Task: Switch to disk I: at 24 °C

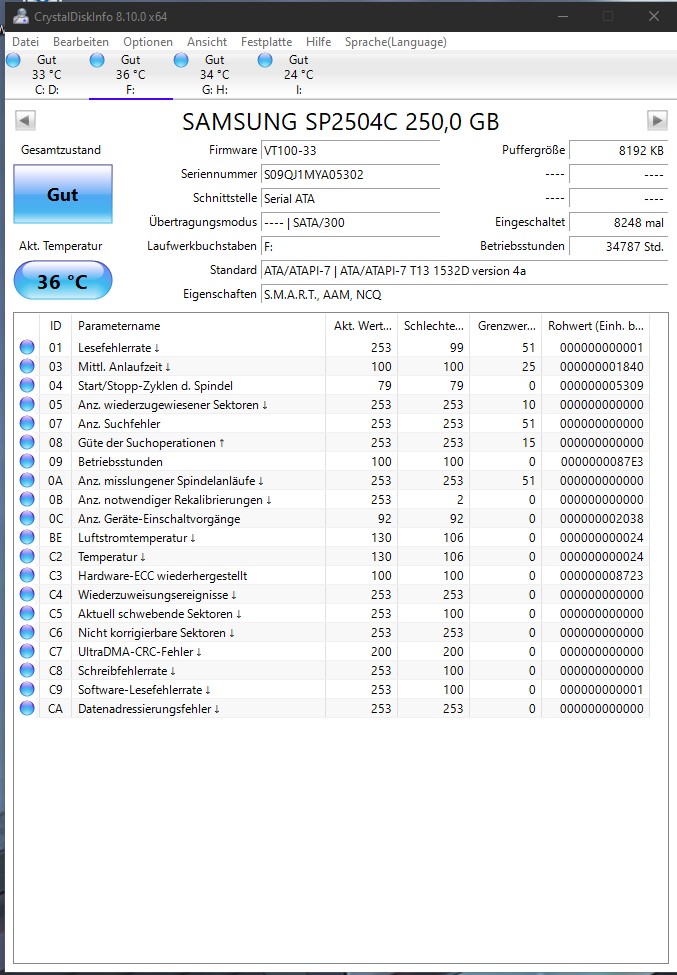Action: pos(298,75)
